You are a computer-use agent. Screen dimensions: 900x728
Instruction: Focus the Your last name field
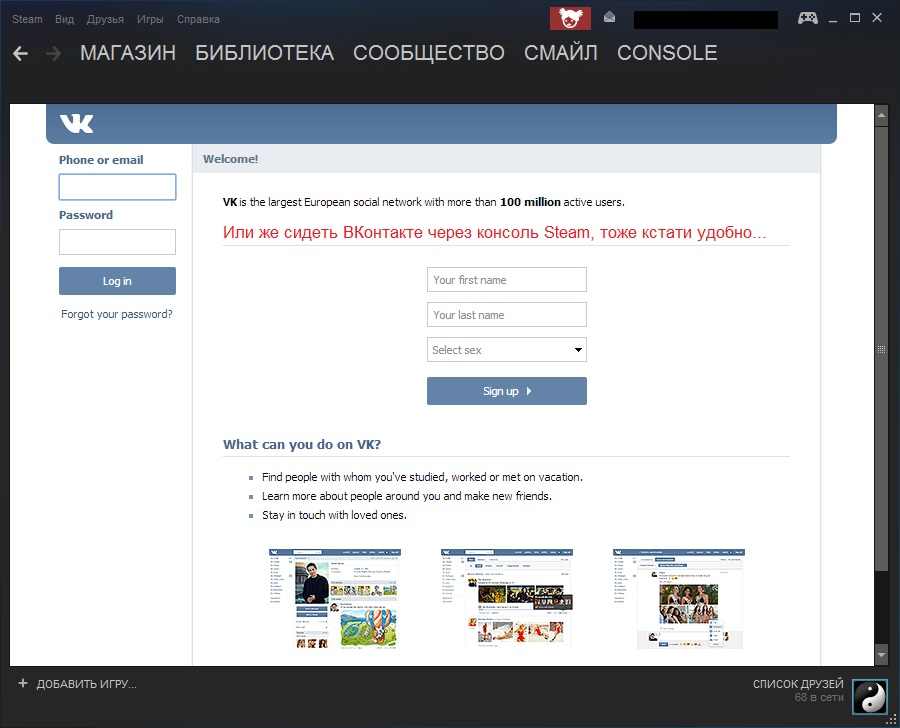[507, 315]
